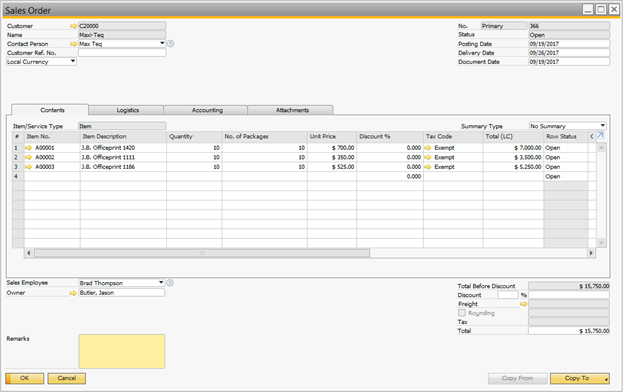Click total $ 3,500.00 cell
Screen dimensions: 624x392
click(513, 157)
